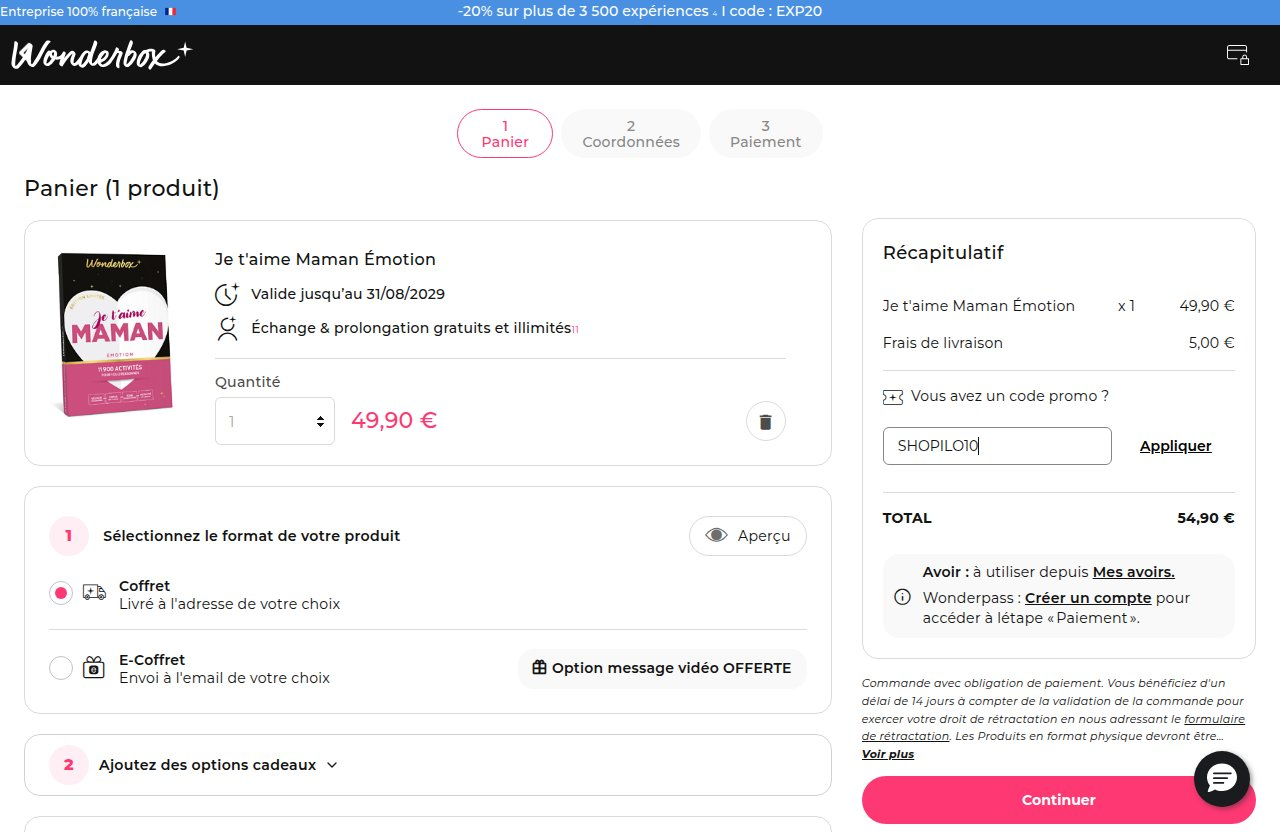Open the Quantité dropdown
The width and height of the screenshot is (1280, 832).
click(x=275, y=421)
